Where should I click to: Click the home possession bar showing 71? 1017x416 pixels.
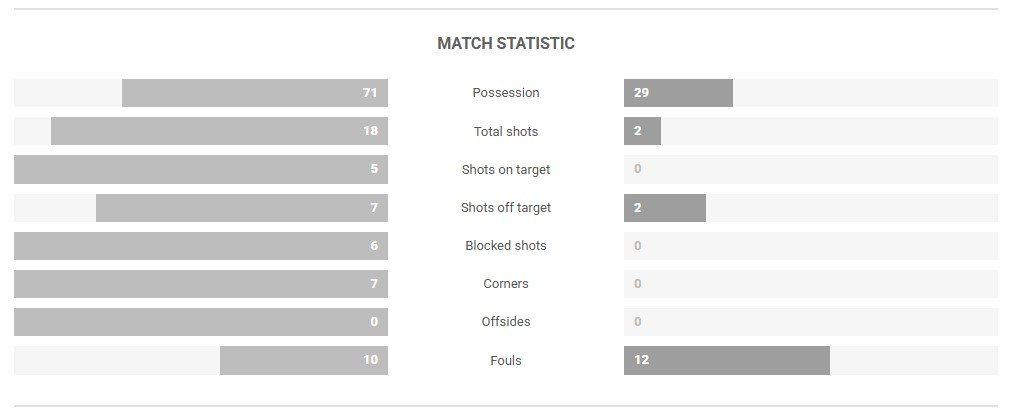[255, 93]
